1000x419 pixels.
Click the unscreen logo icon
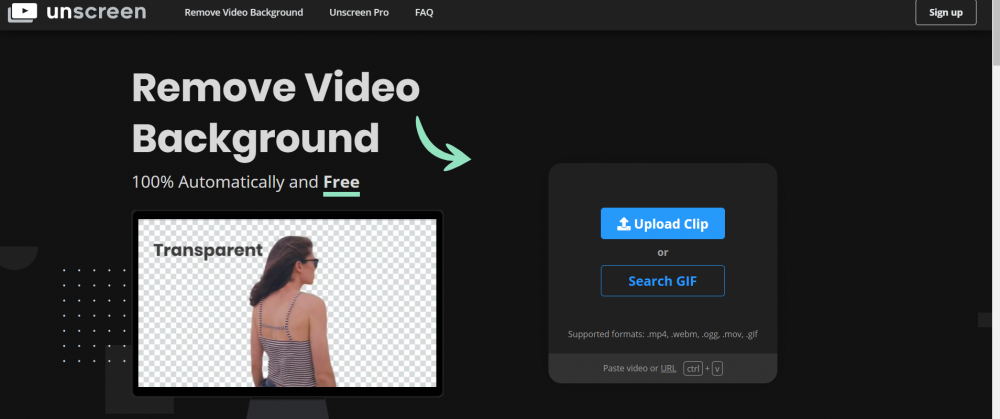[x=21, y=13]
